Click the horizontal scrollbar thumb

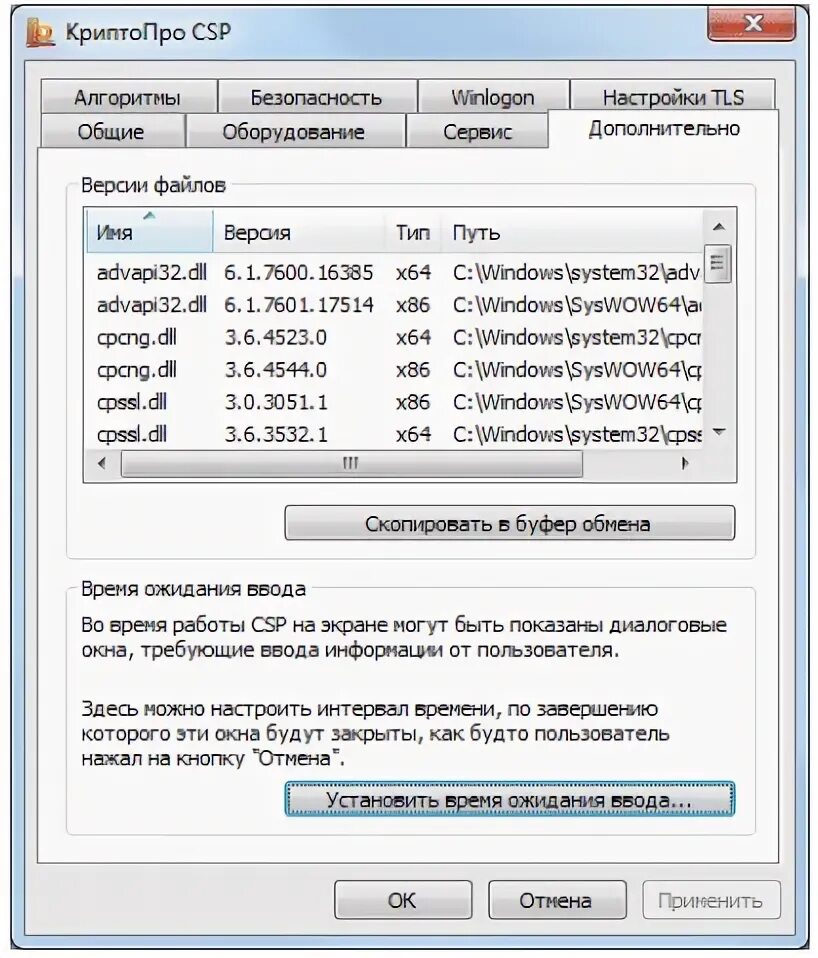point(352,463)
